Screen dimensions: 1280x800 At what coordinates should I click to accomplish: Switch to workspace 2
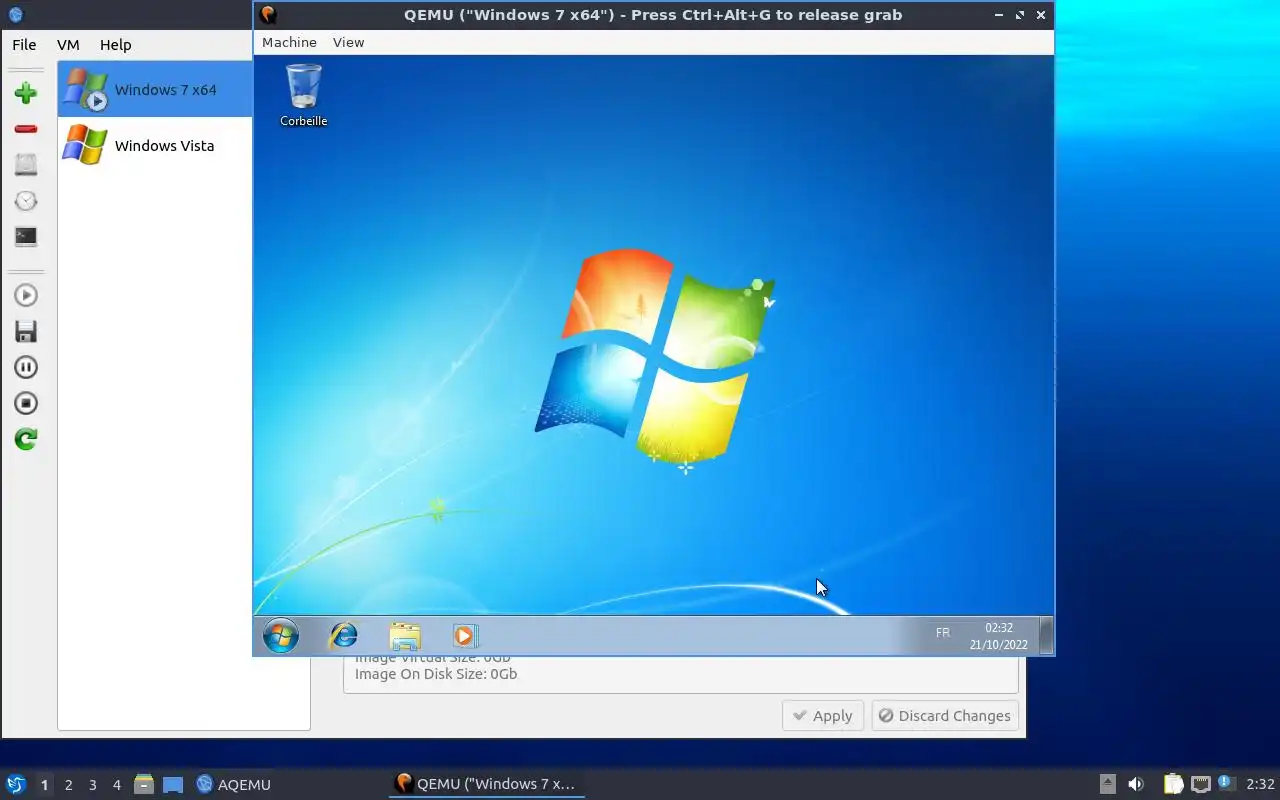pos(68,785)
